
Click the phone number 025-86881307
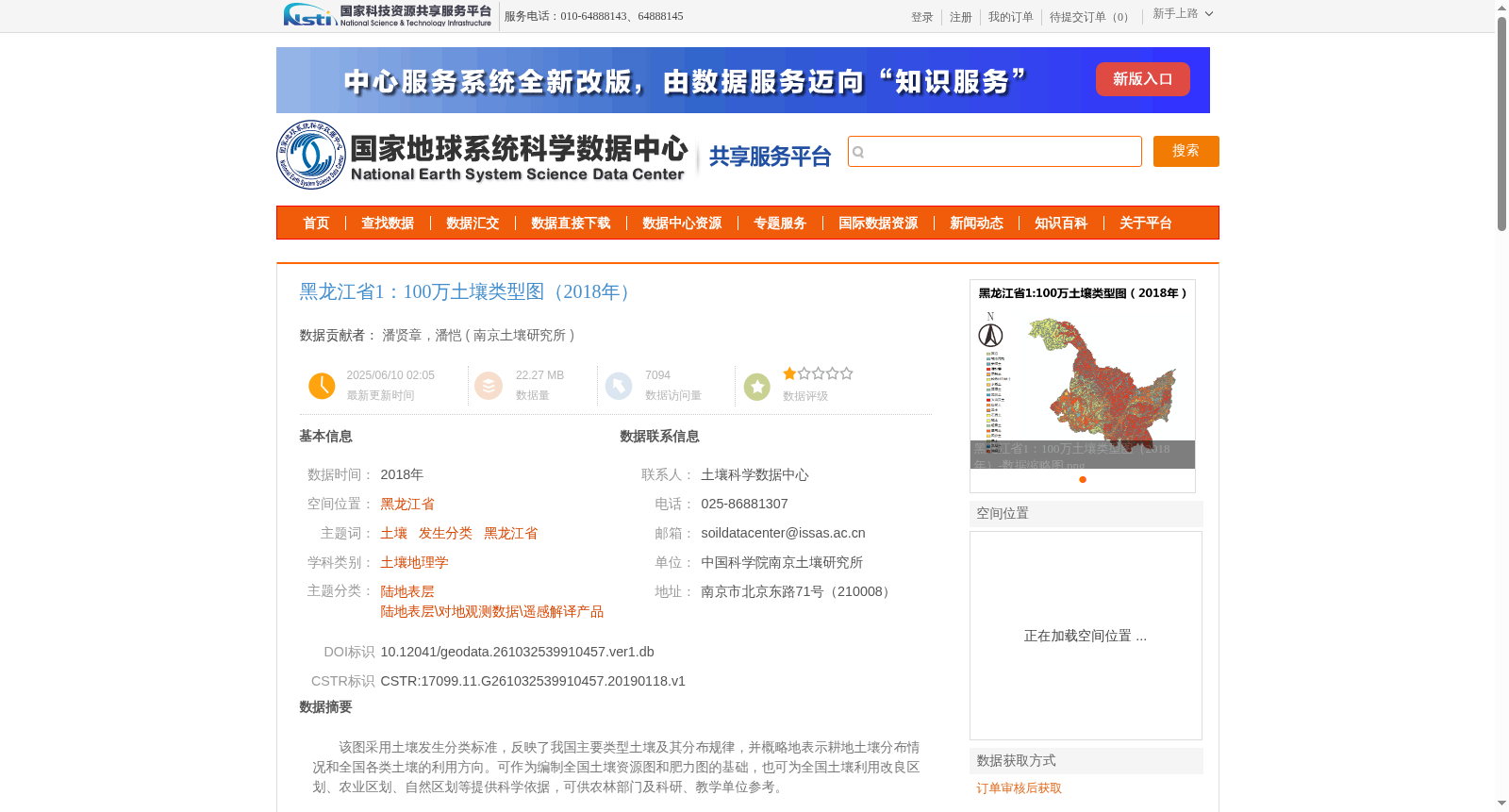(744, 505)
